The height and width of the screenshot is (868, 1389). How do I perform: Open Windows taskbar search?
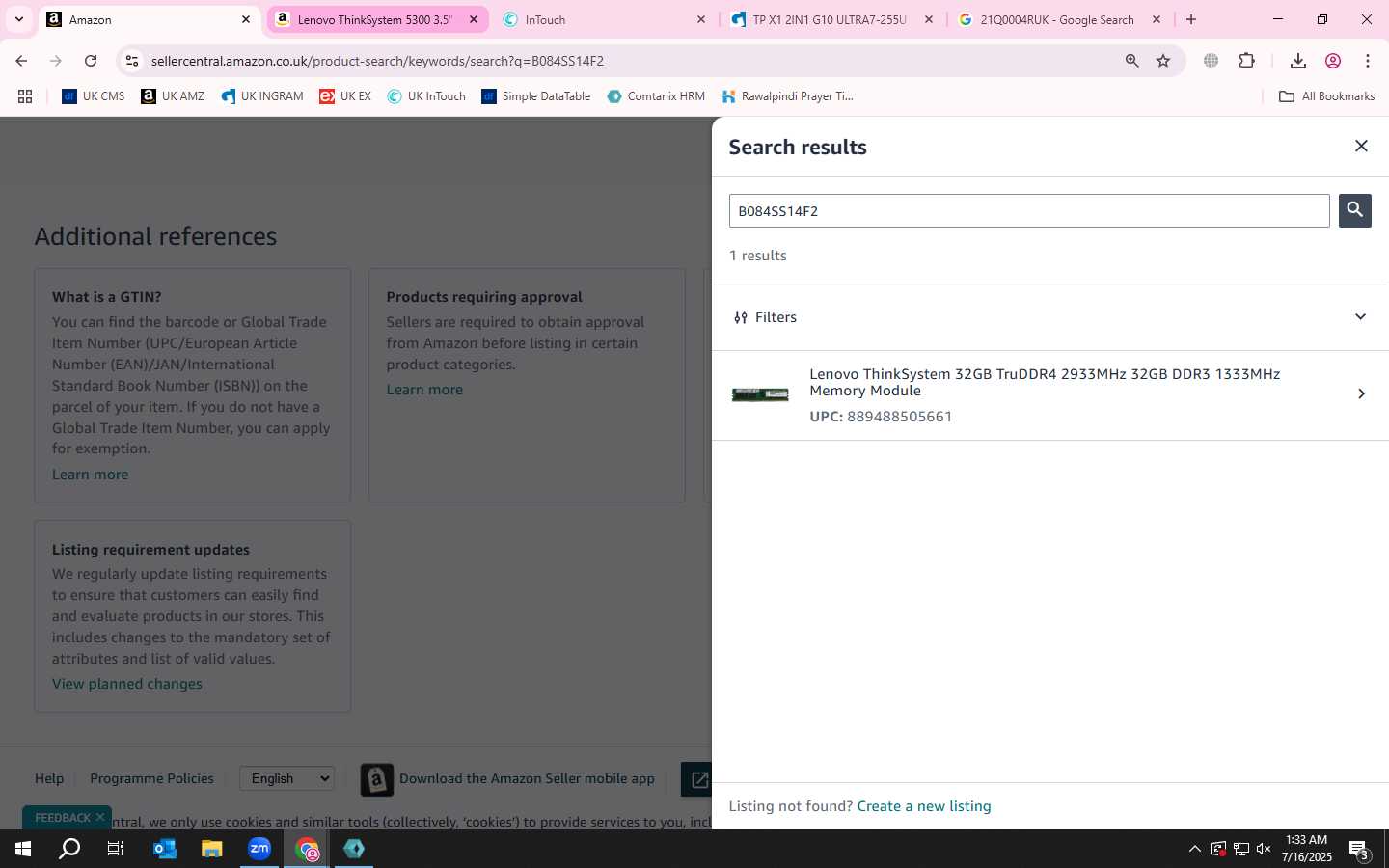click(x=69, y=849)
